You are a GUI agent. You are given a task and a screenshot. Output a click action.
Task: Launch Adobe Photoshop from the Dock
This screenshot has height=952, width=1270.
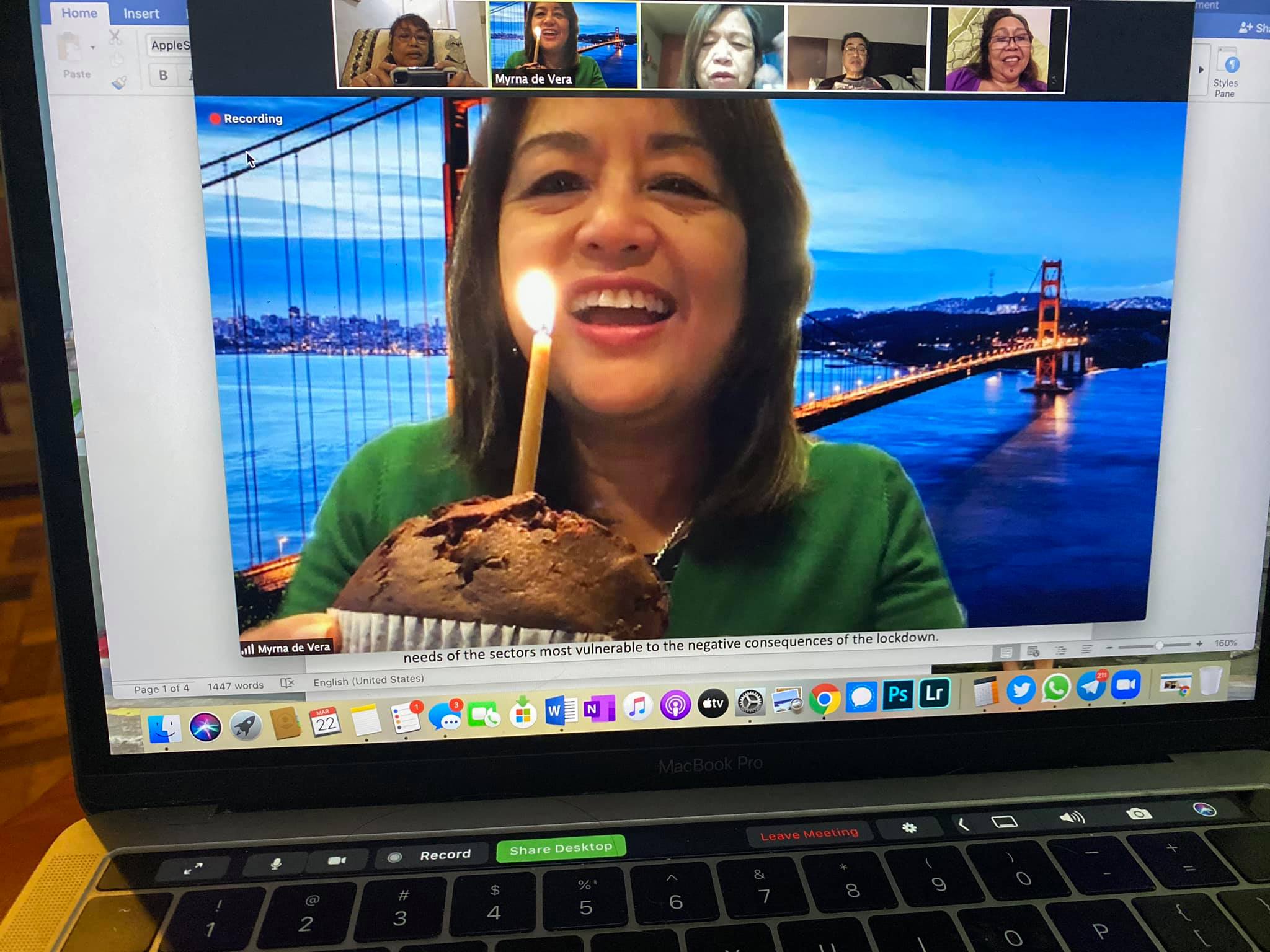(898, 694)
